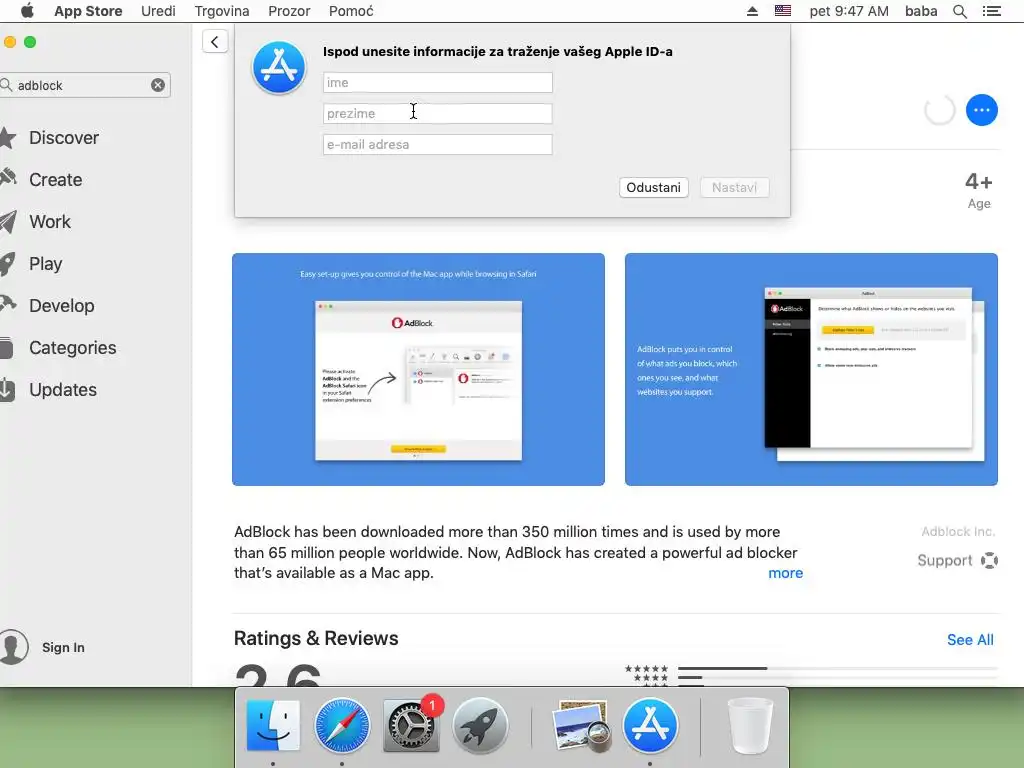Expand description with more link
This screenshot has width=1024, height=768.
(786, 573)
